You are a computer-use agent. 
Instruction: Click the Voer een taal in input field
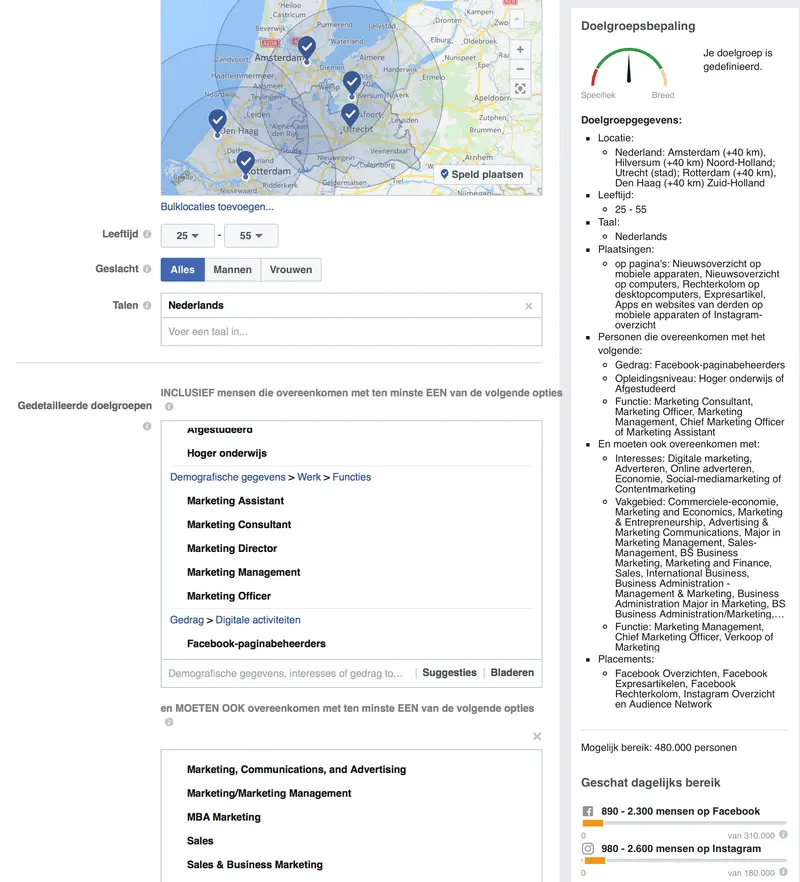(351, 332)
